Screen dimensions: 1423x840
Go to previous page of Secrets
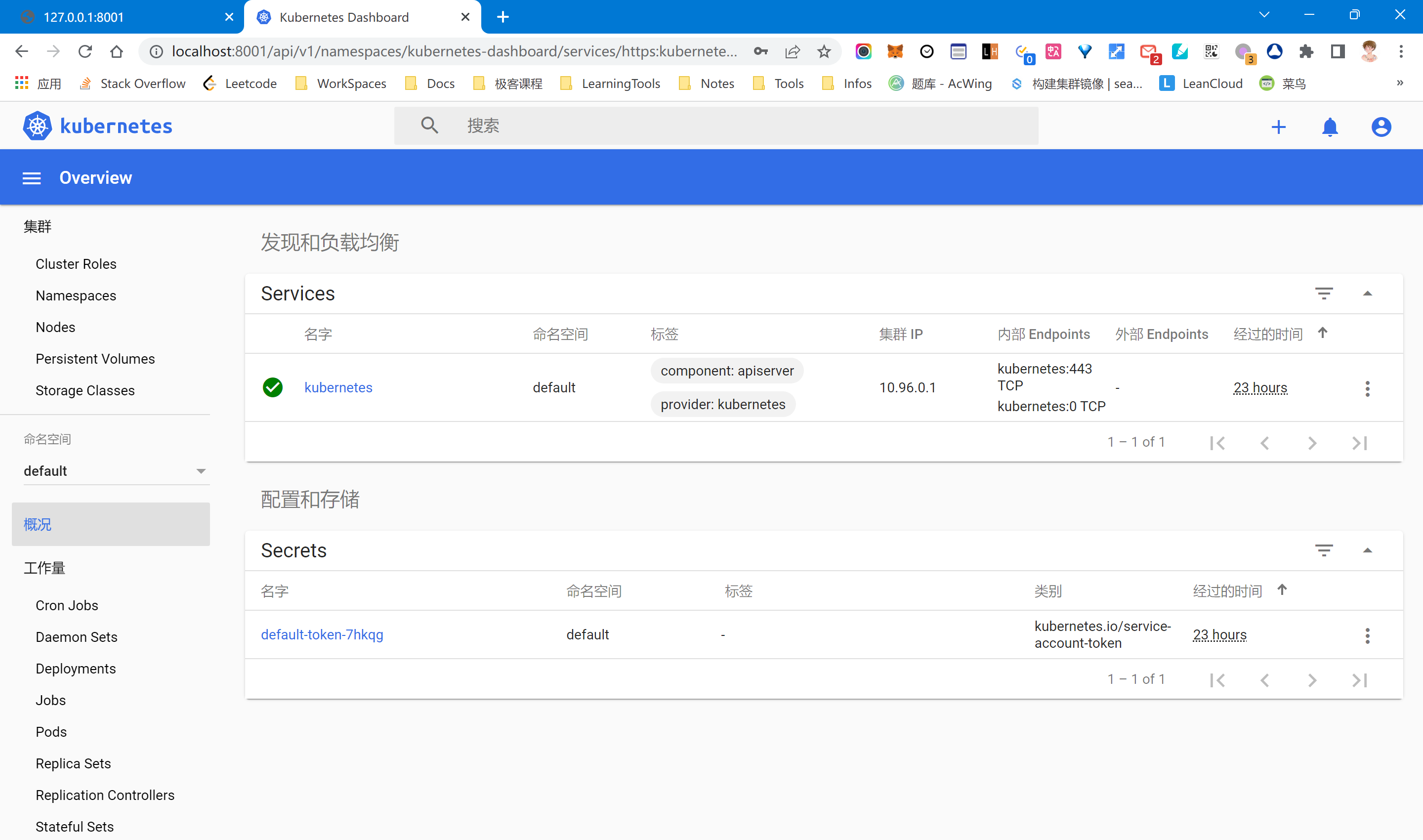click(x=1264, y=680)
